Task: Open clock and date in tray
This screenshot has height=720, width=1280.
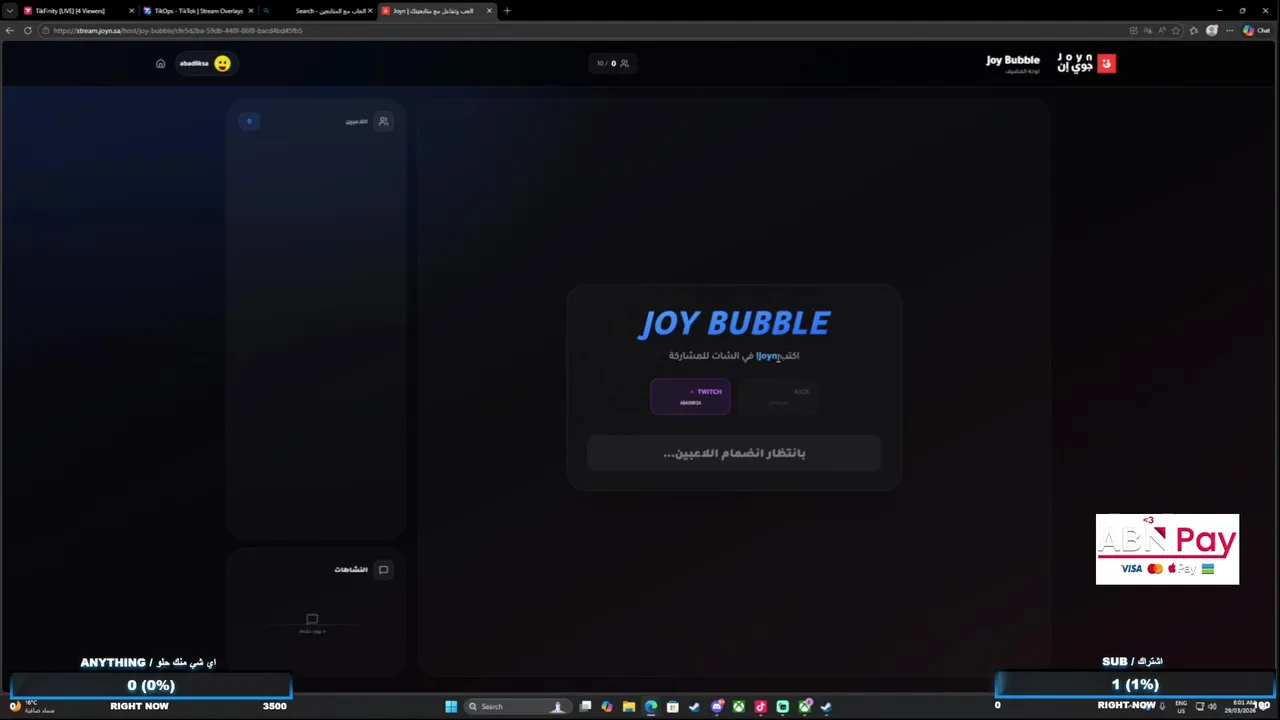Action: click(1240, 706)
